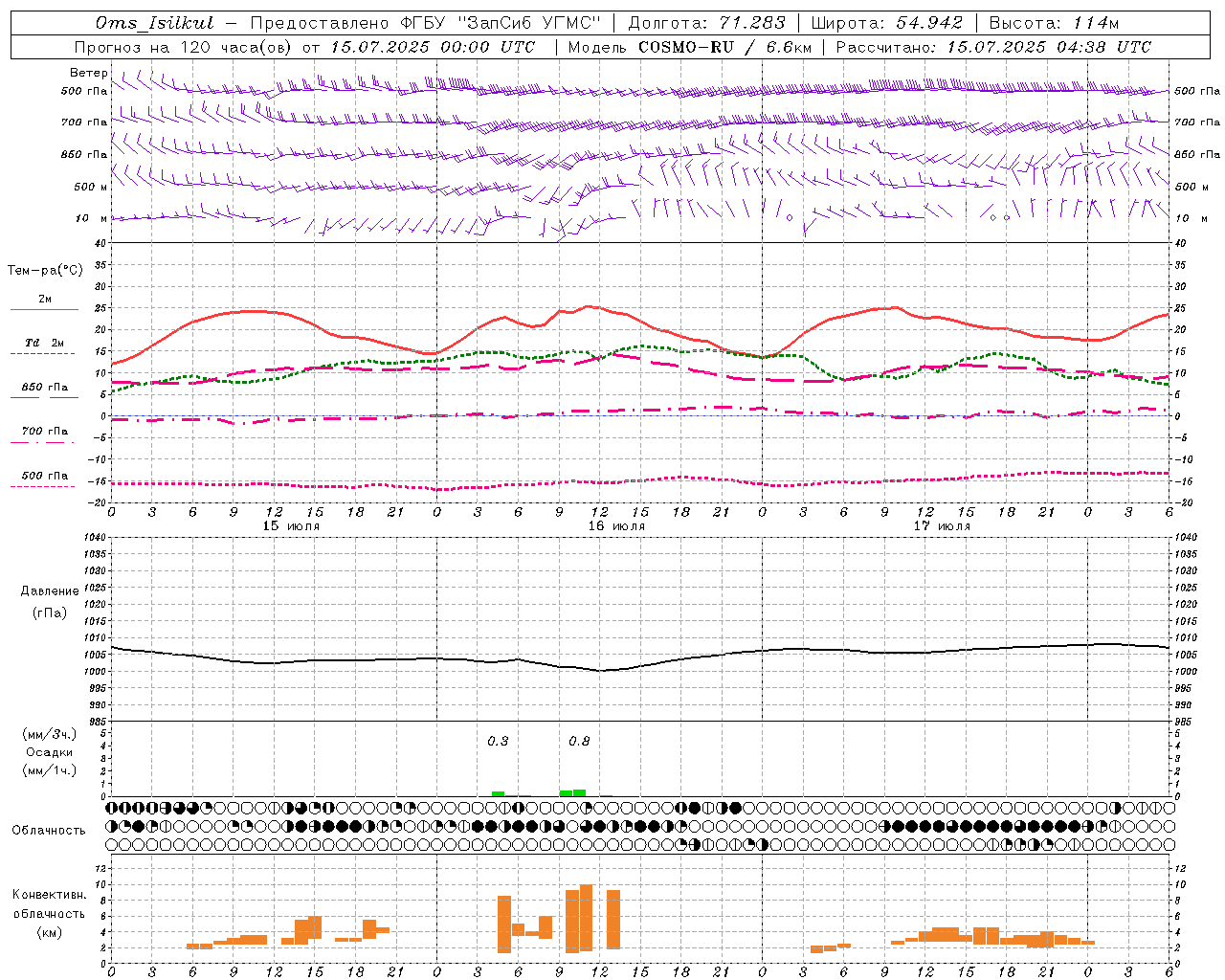Select the (мм/3ч.) precipitation unit label
Viewport: 1225px width, 980px height.
tap(49, 734)
